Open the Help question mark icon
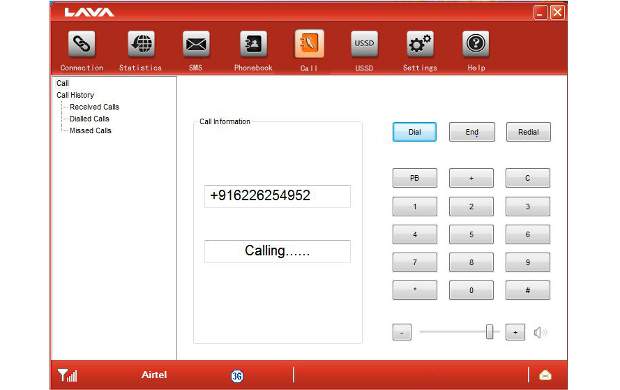Image resolution: width=620 pixels, height=390 pixels. click(x=476, y=44)
